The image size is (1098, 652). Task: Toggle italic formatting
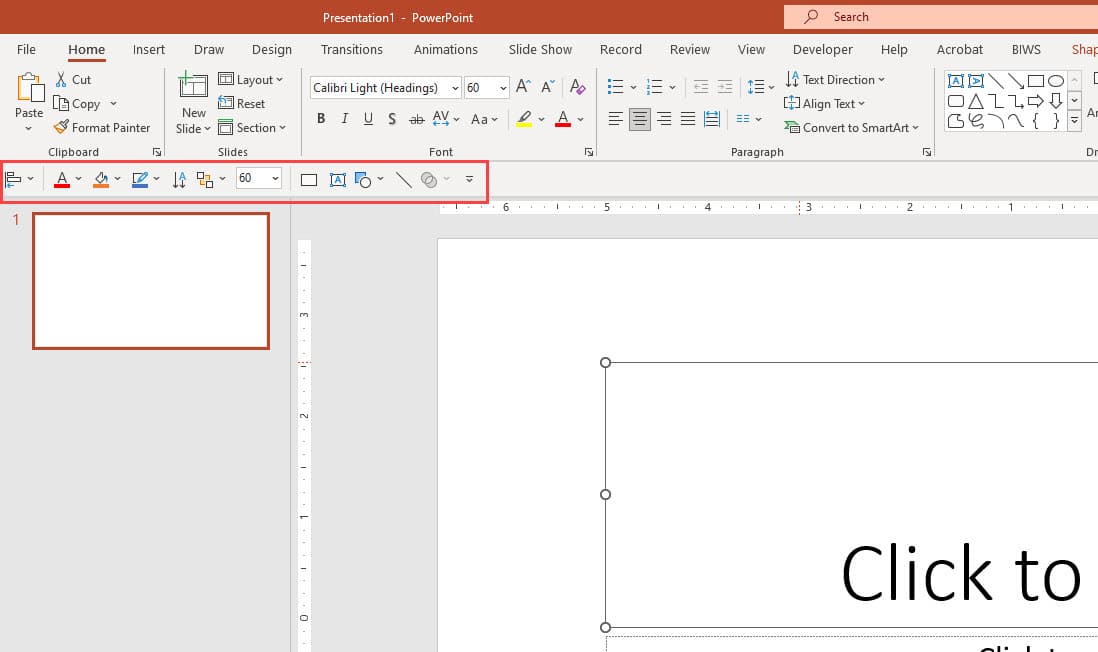point(344,119)
